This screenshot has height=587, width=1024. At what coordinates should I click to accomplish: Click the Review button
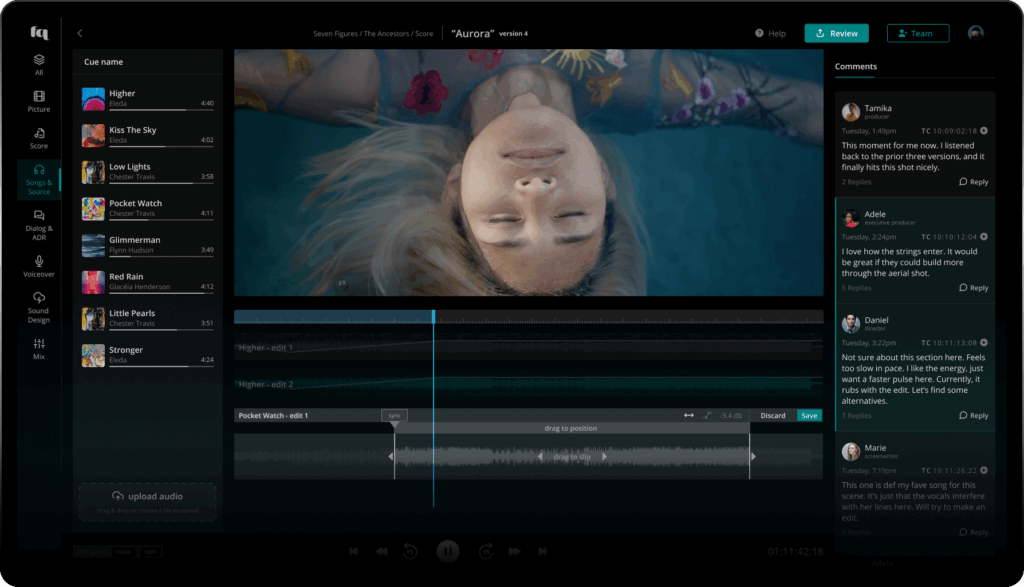pyautogui.click(x=836, y=33)
